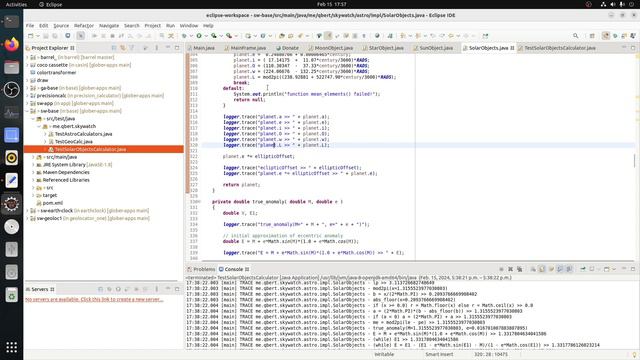Toggle Show Console on standard output change

560,269
